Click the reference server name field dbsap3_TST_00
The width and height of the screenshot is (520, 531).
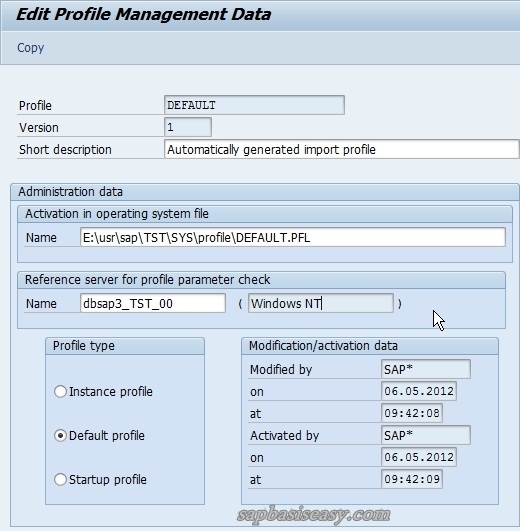153,303
